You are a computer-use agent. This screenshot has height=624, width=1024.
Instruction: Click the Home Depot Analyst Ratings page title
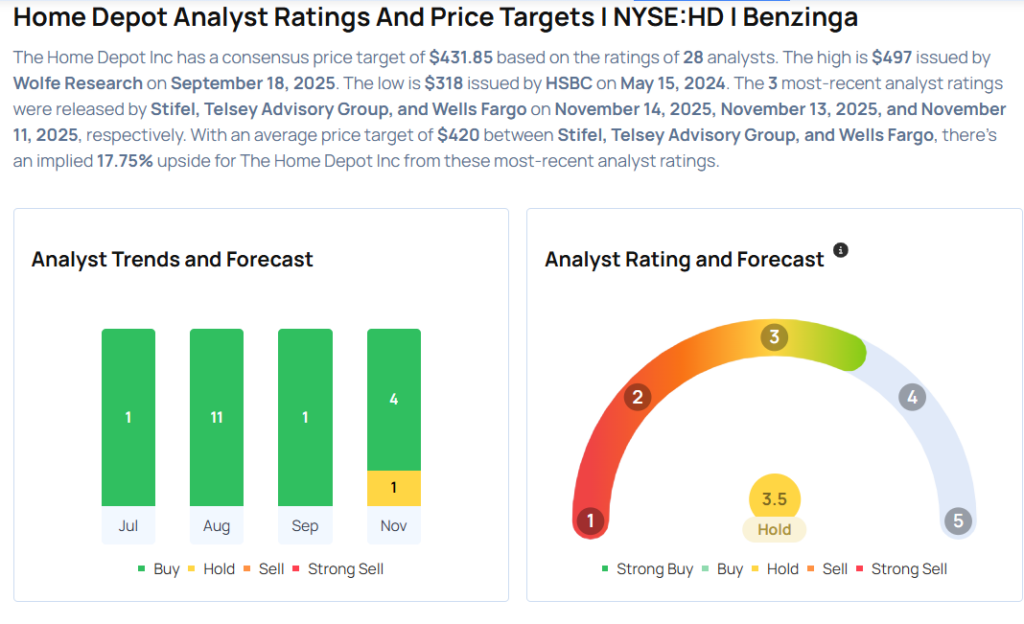[x=435, y=18]
